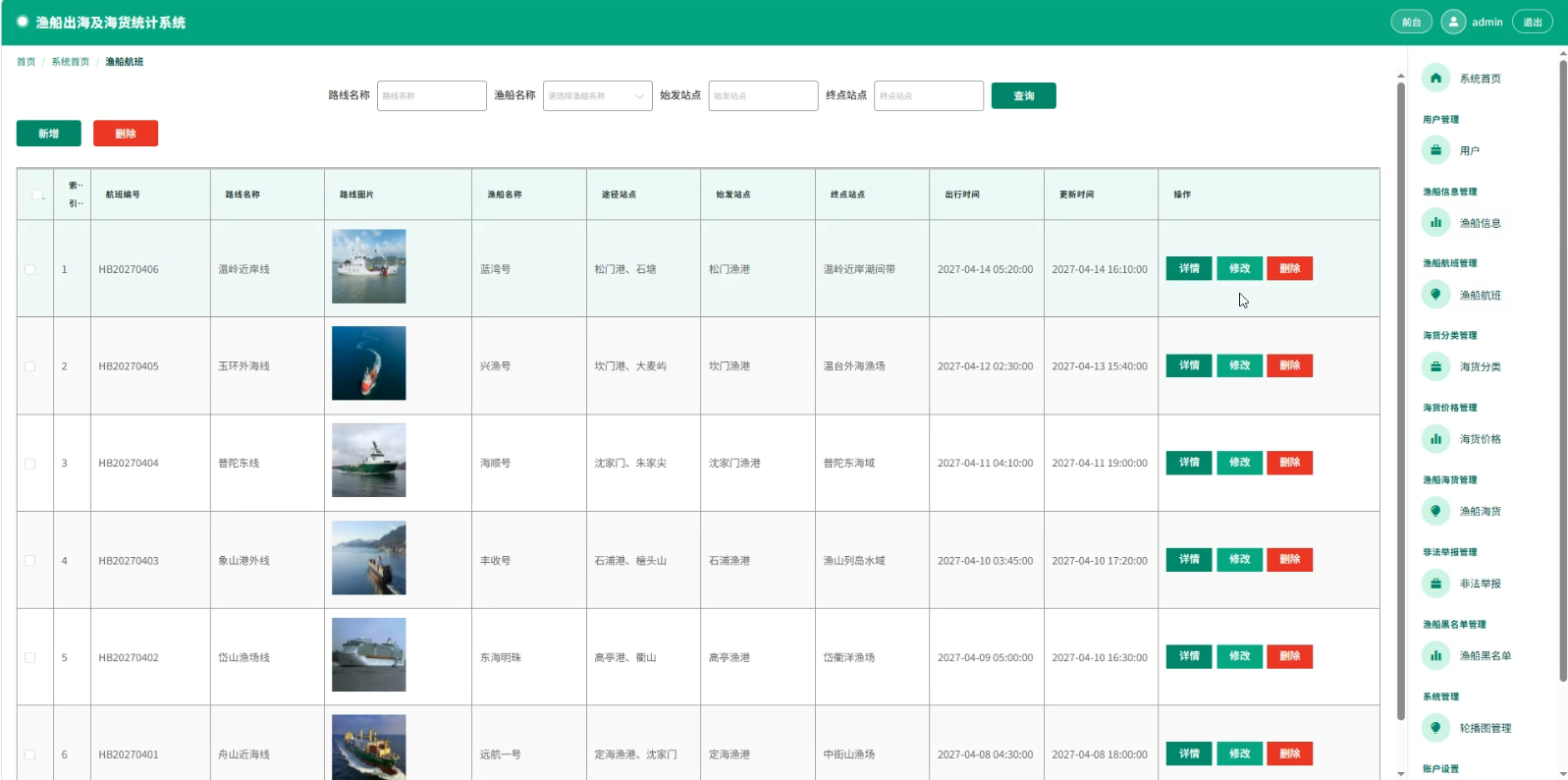Click the green 新增 add button
This screenshot has width=1568, height=780.
[48, 134]
